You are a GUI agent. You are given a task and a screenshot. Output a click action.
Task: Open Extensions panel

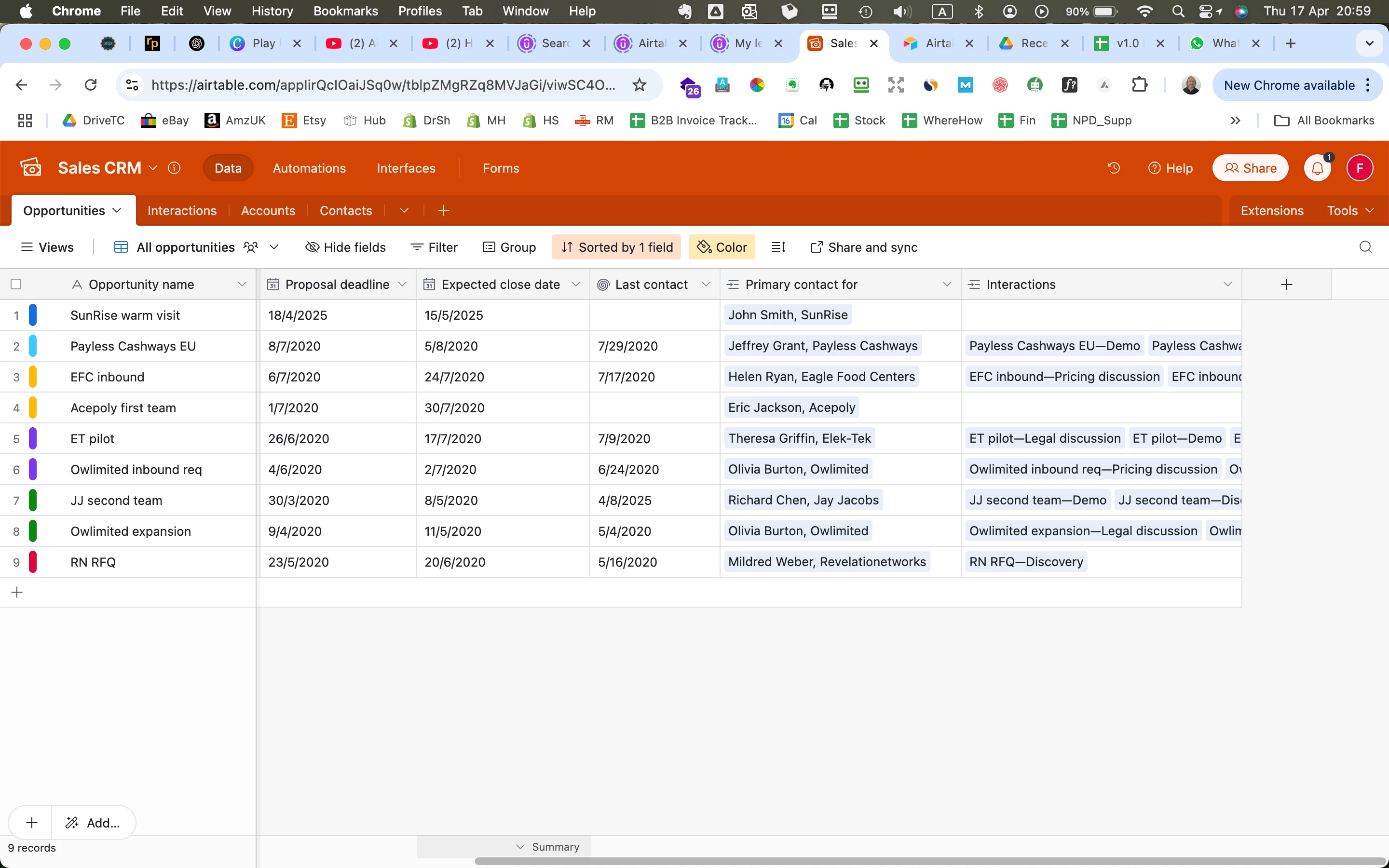(1272, 211)
